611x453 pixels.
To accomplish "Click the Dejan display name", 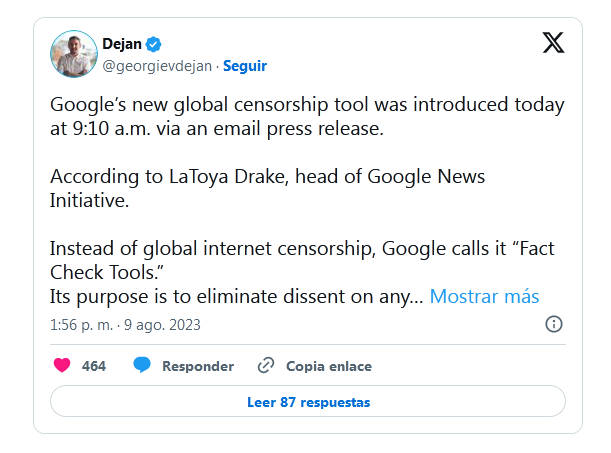I will [122, 44].
